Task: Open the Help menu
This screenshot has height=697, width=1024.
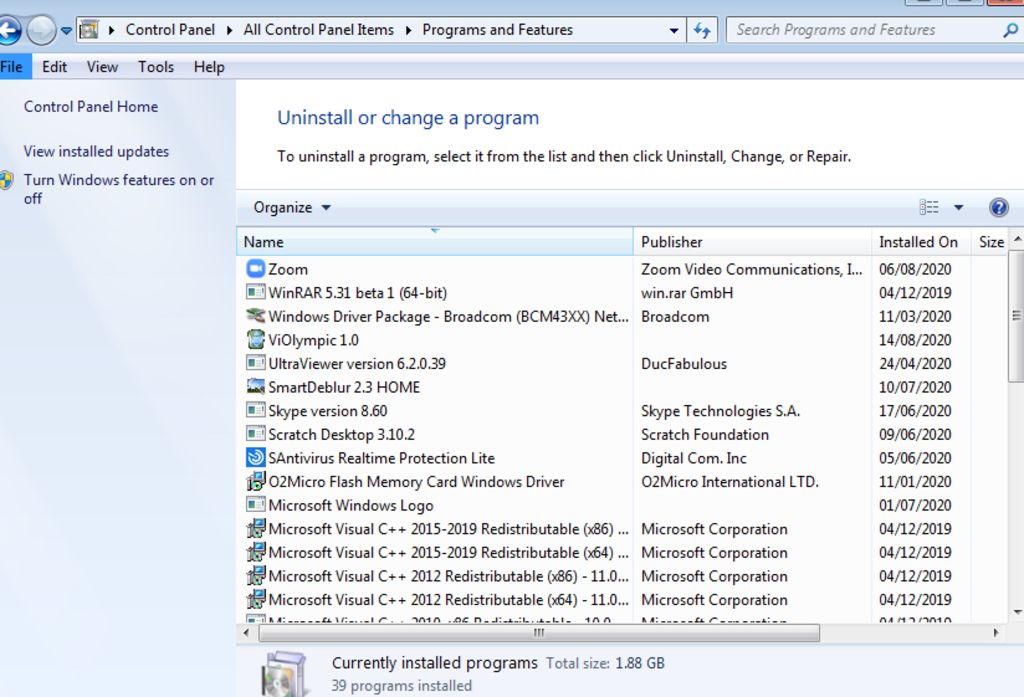Action: pos(209,67)
